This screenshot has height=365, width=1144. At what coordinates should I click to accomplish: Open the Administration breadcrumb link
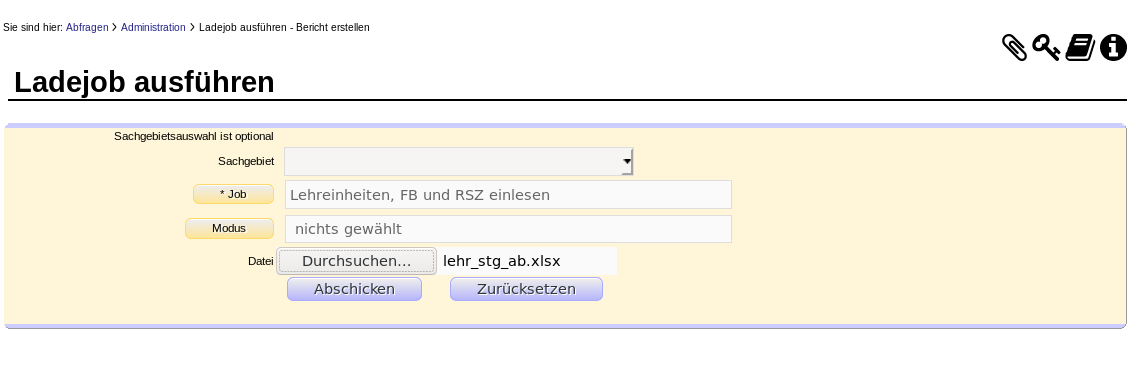[x=153, y=27]
